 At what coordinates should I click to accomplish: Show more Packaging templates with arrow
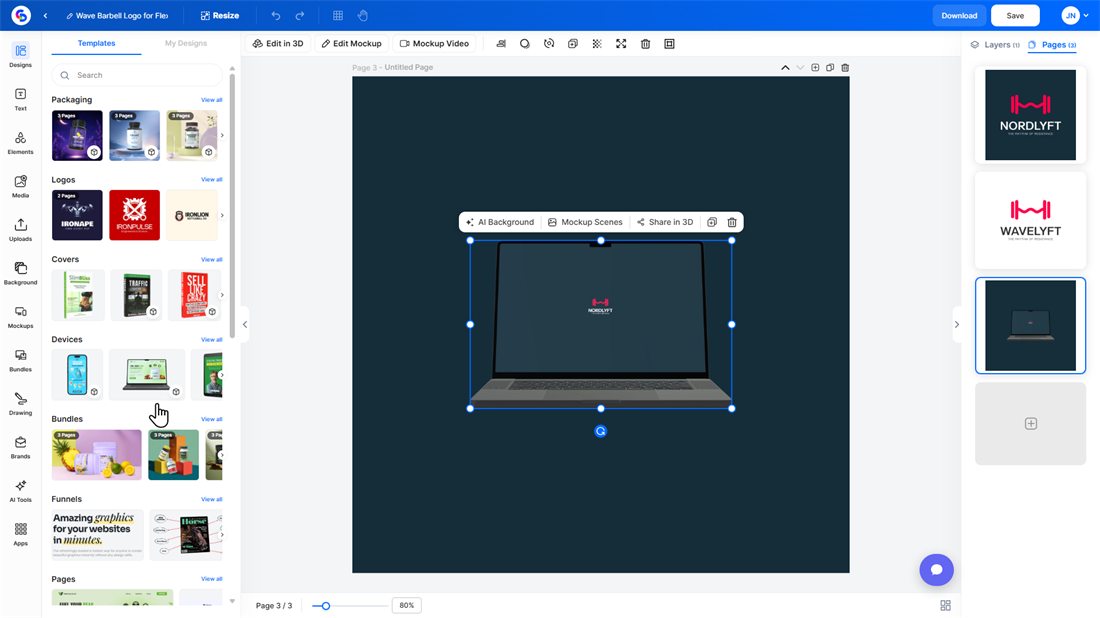pyautogui.click(x=222, y=135)
